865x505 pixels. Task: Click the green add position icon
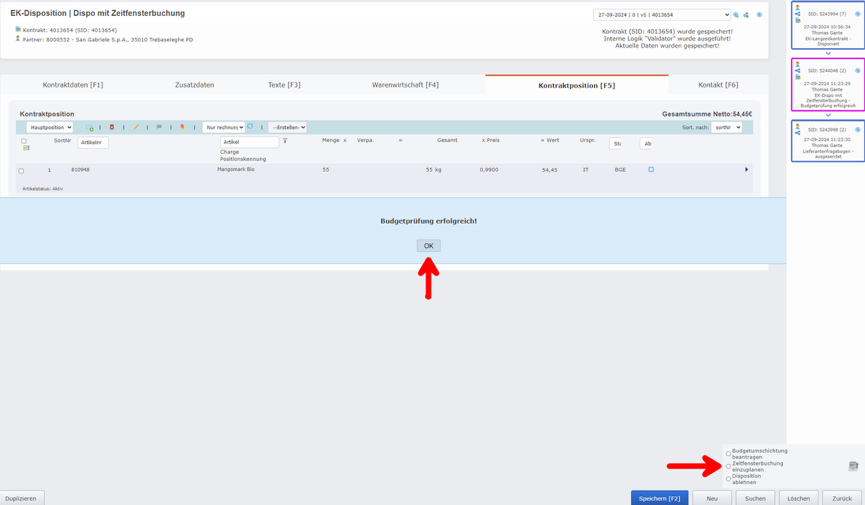click(90, 128)
